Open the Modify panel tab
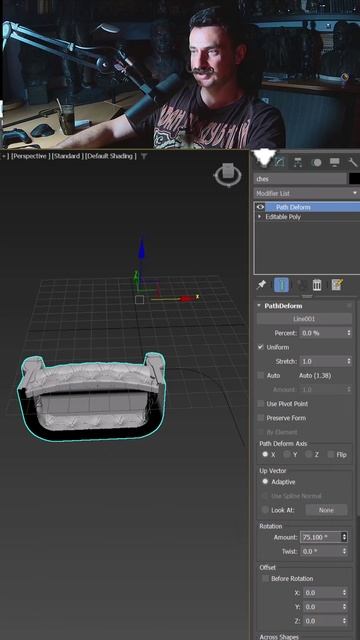 tap(280, 162)
